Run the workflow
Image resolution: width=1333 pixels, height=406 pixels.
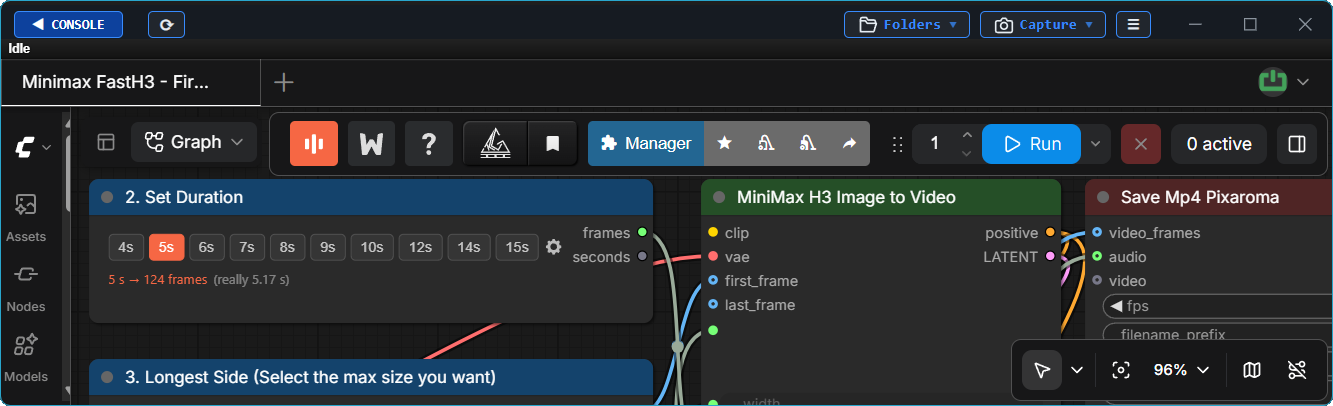coord(1031,144)
